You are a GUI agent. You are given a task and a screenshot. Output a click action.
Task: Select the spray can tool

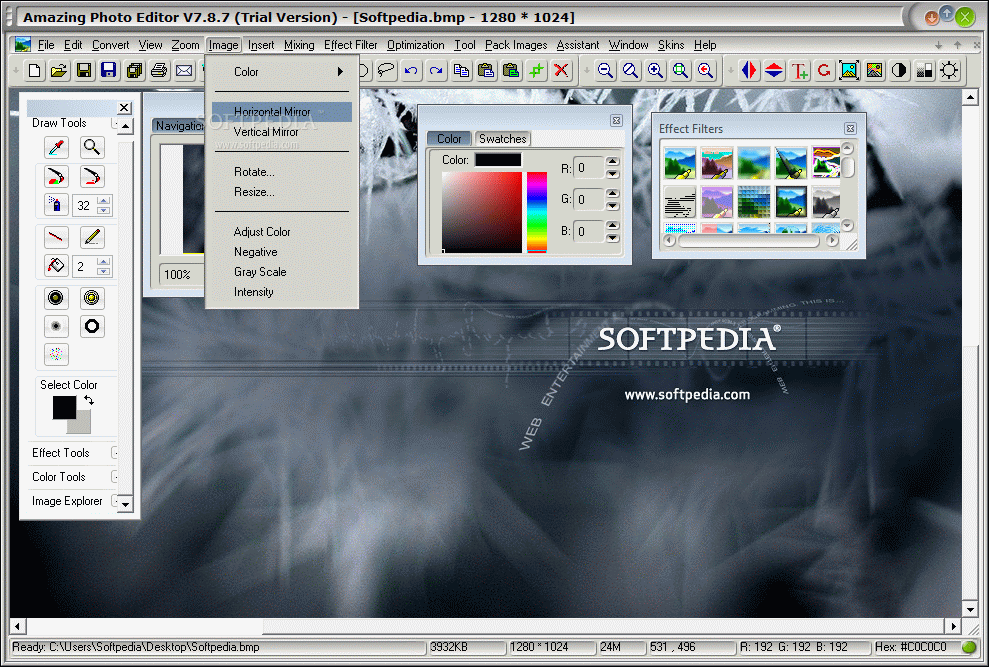click(56, 205)
